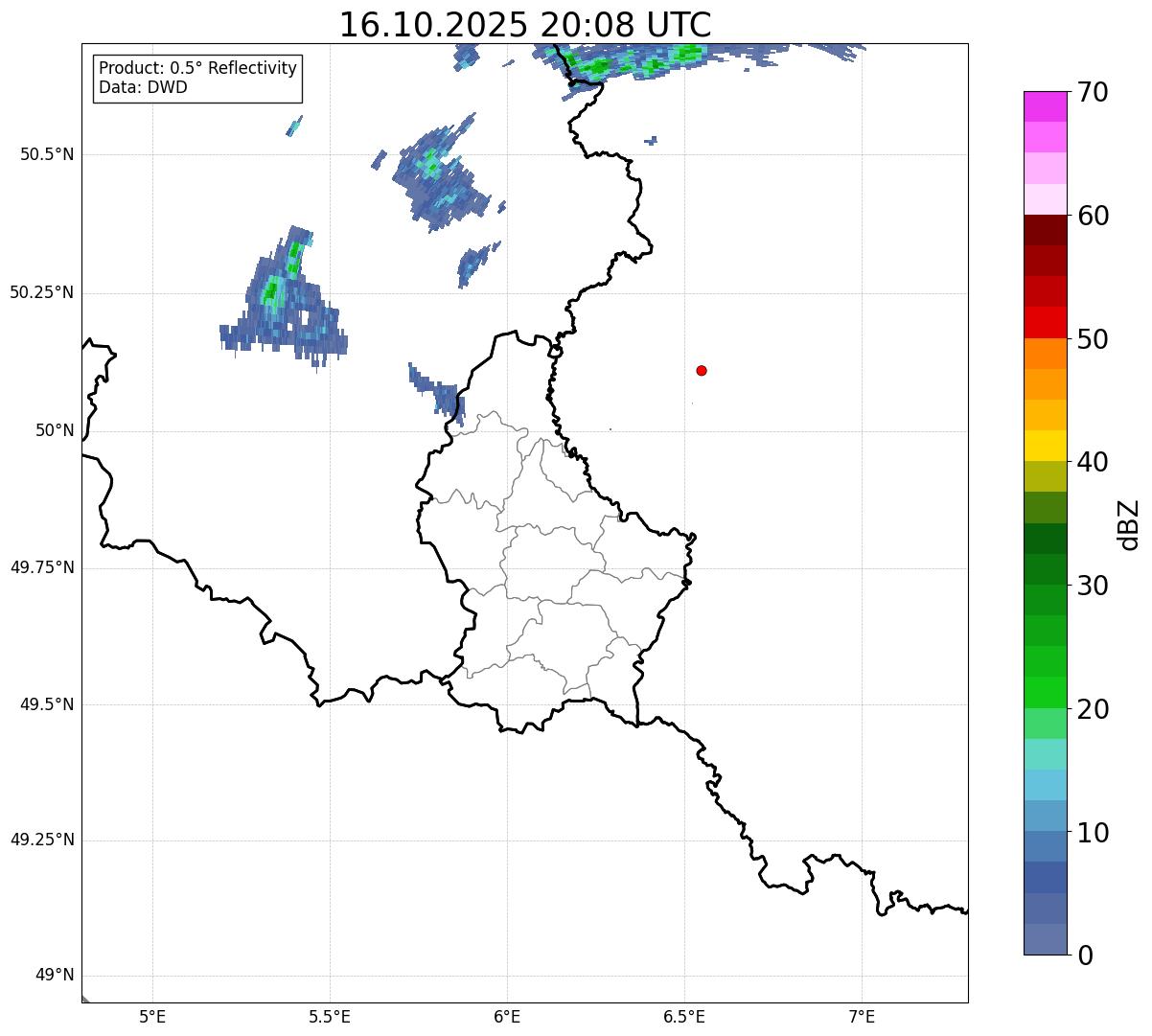Click the 6.5°E longitude label

[684, 1016]
